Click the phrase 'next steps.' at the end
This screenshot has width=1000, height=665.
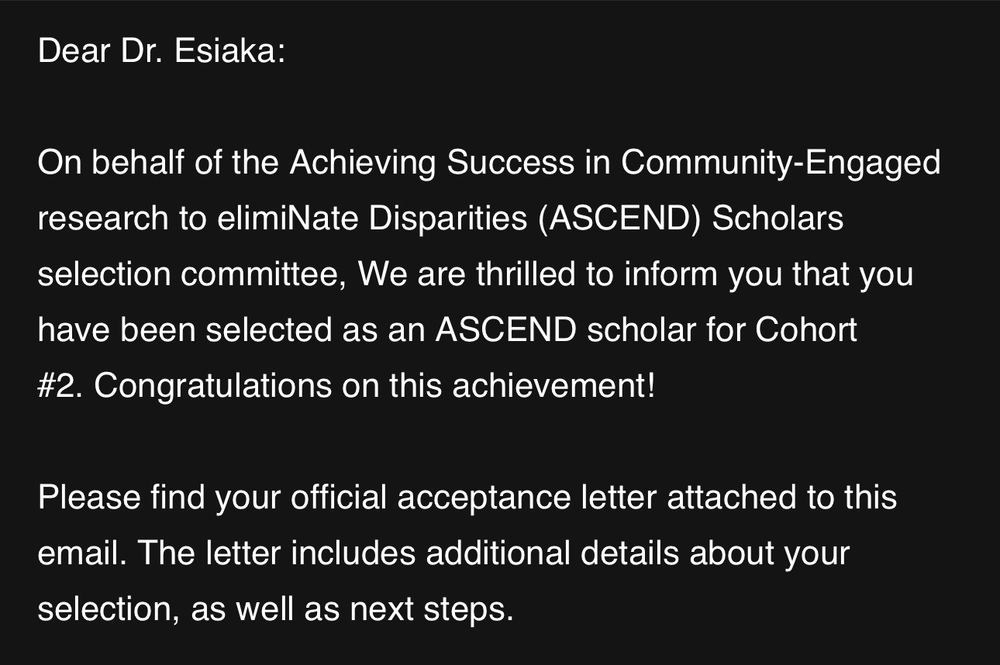tap(432, 609)
